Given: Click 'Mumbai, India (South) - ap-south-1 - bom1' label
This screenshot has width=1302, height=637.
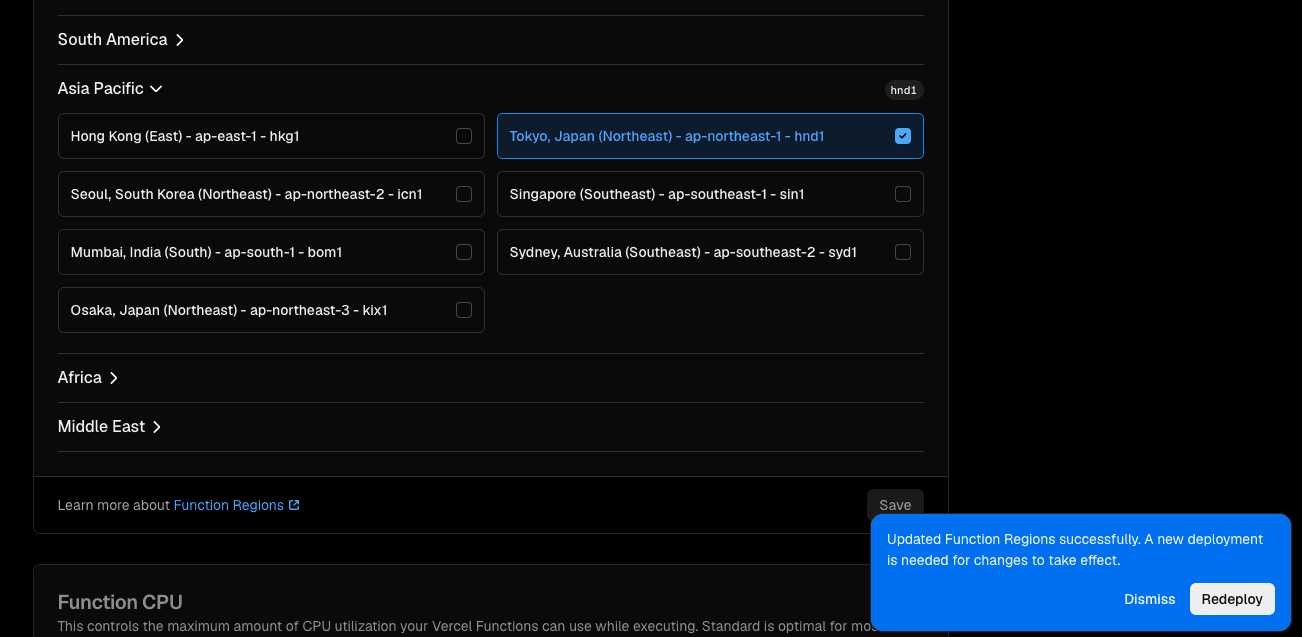Looking at the screenshot, I should coord(207,252).
